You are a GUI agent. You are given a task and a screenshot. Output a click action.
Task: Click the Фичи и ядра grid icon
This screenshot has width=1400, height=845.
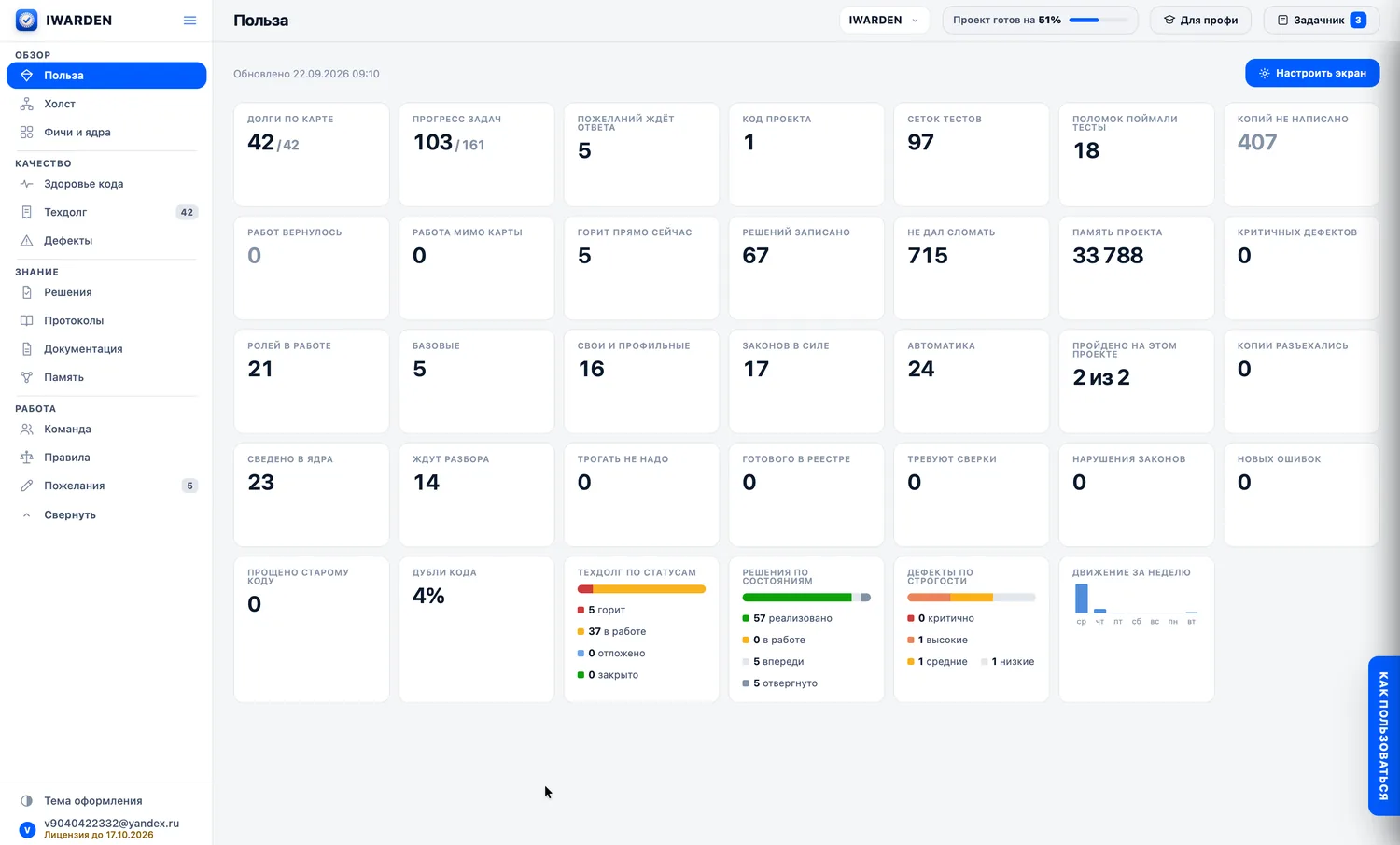tap(26, 133)
